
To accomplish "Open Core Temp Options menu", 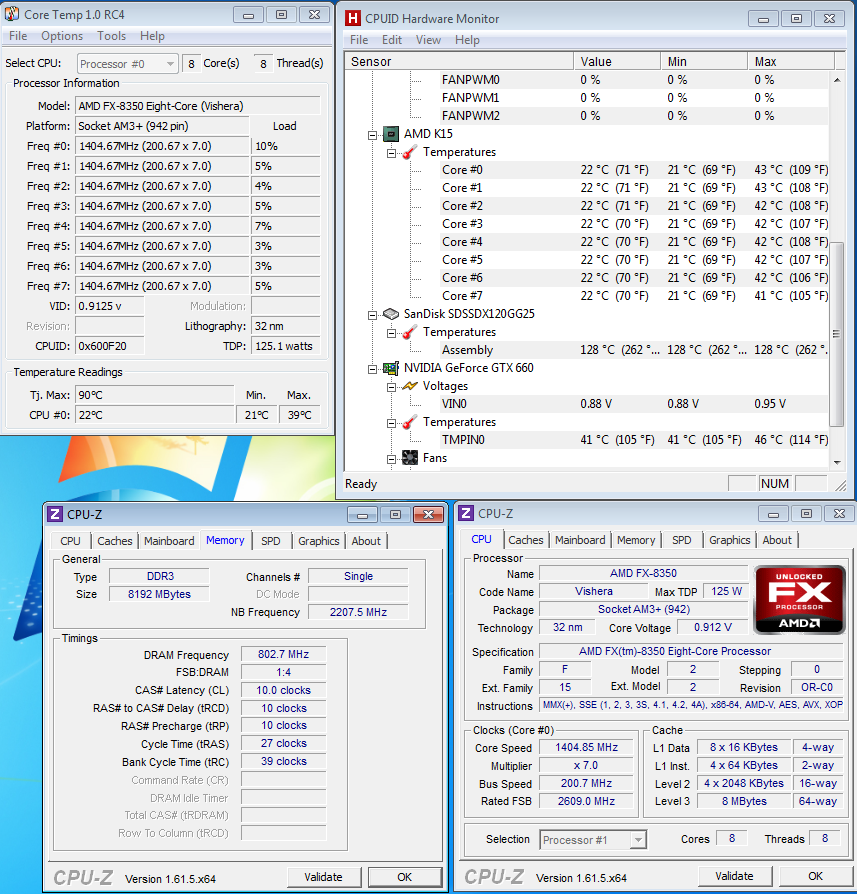I will [62, 36].
